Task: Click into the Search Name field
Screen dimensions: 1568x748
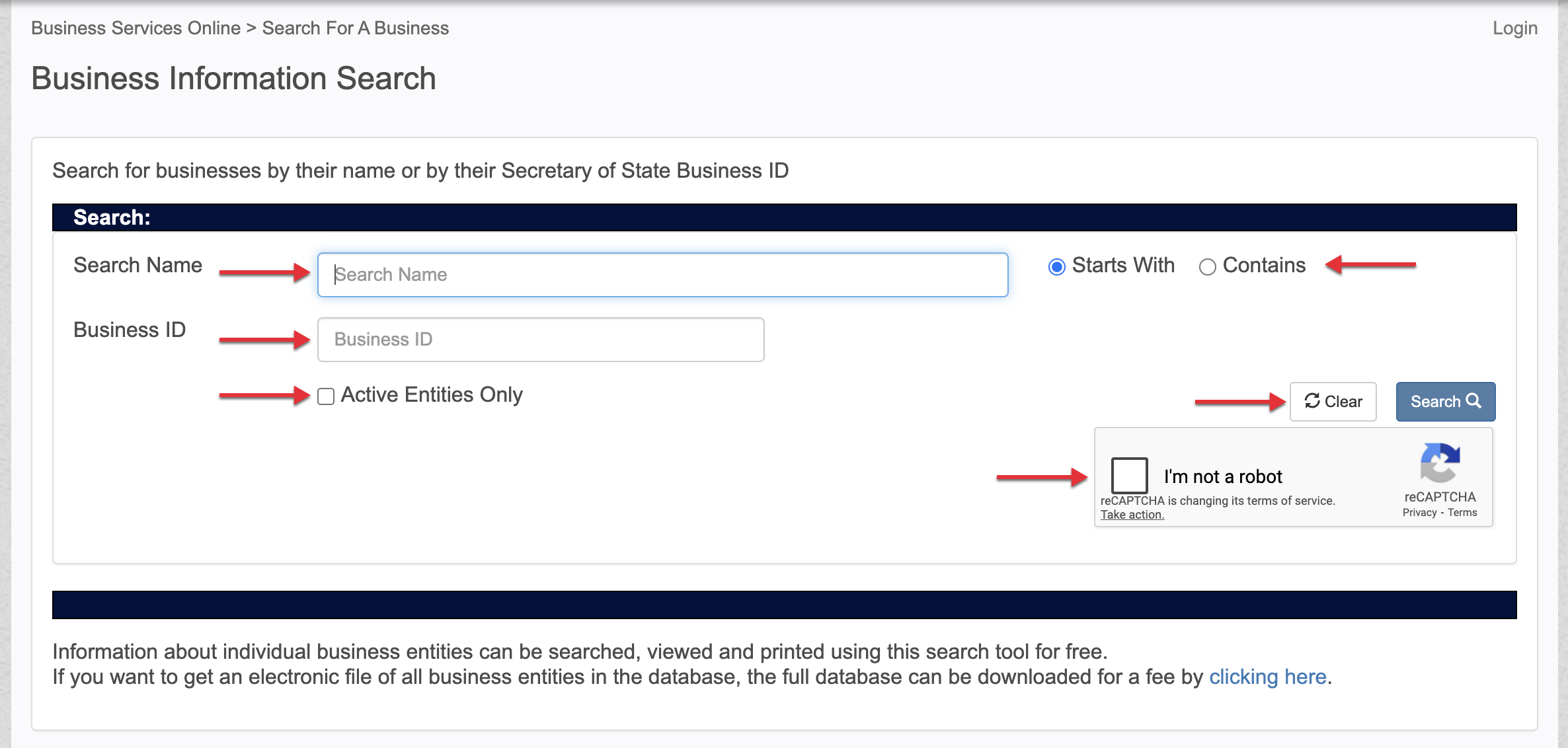Action: tap(662, 274)
